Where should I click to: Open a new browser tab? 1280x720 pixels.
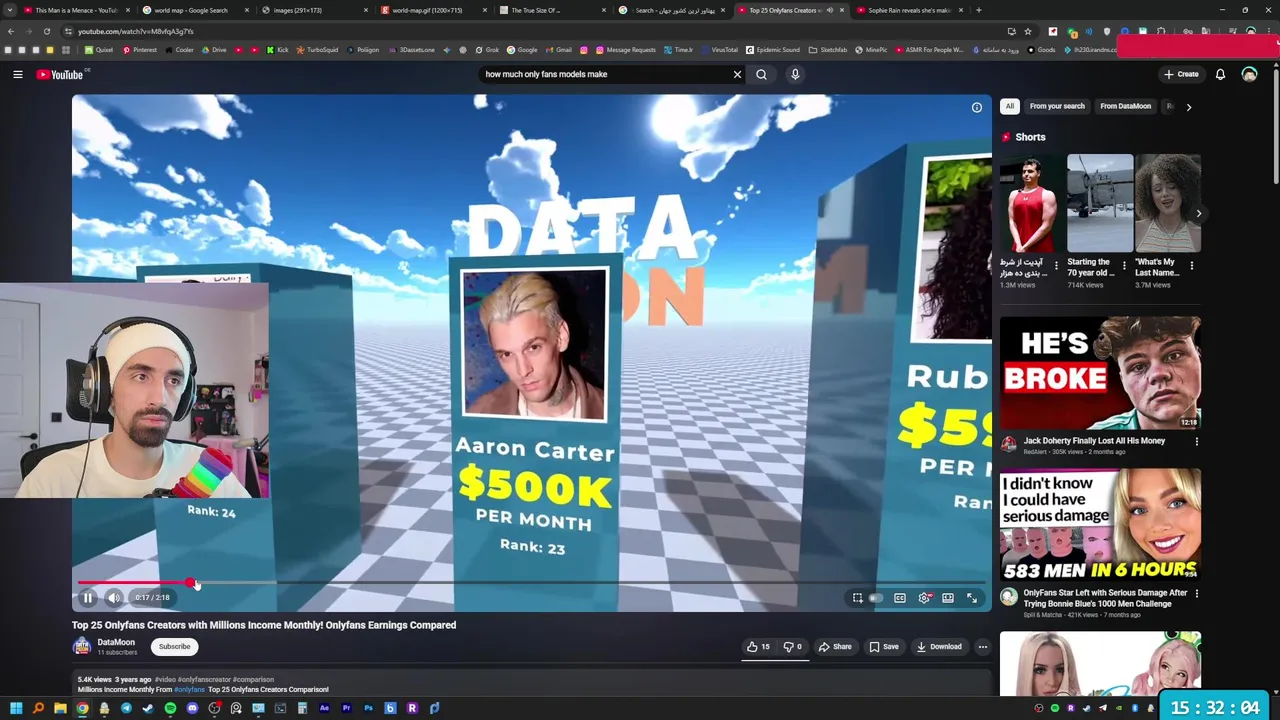point(978,10)
